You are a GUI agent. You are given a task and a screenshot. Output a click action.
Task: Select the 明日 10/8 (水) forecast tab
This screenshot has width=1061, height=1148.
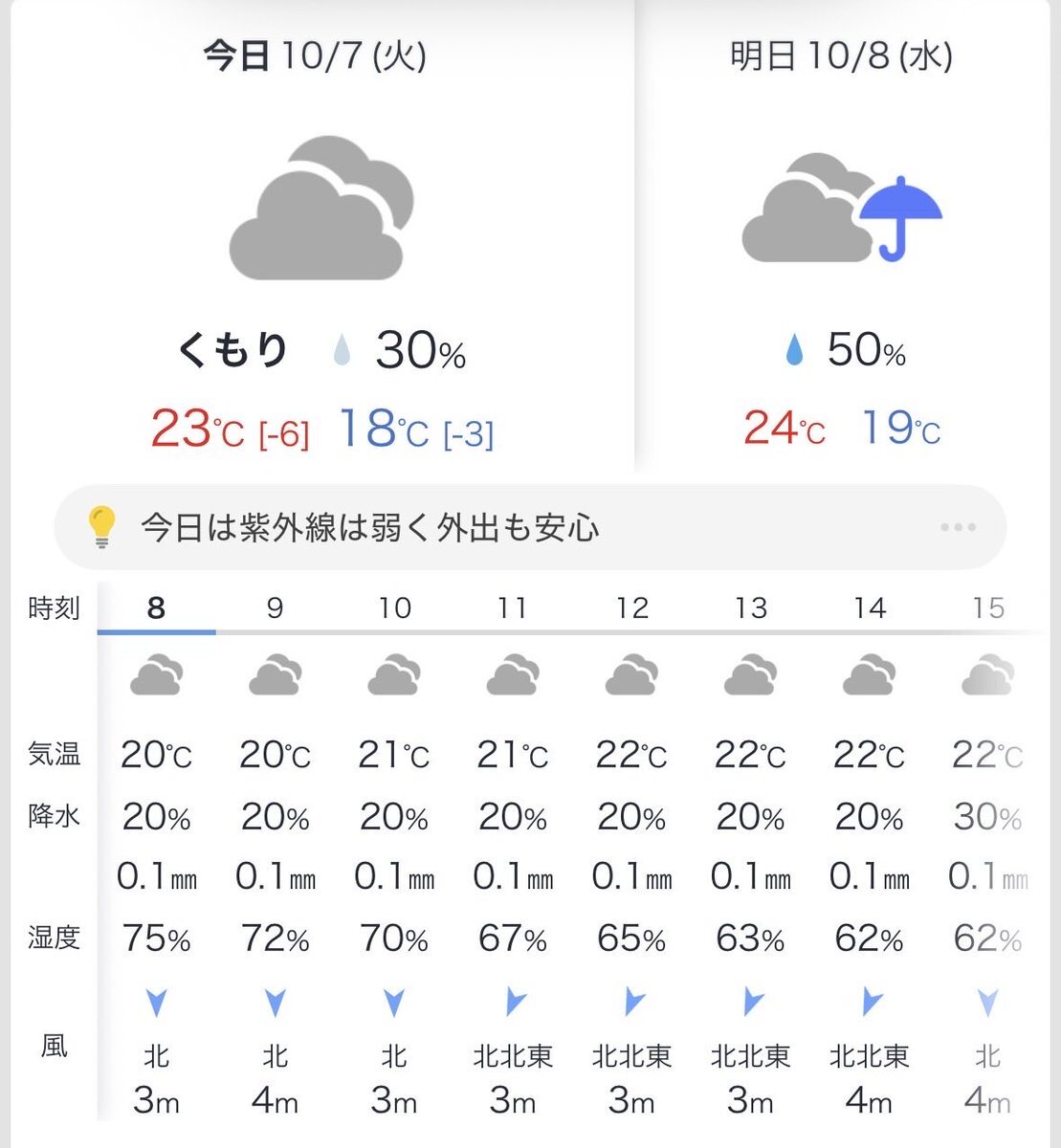click(841, 56)
